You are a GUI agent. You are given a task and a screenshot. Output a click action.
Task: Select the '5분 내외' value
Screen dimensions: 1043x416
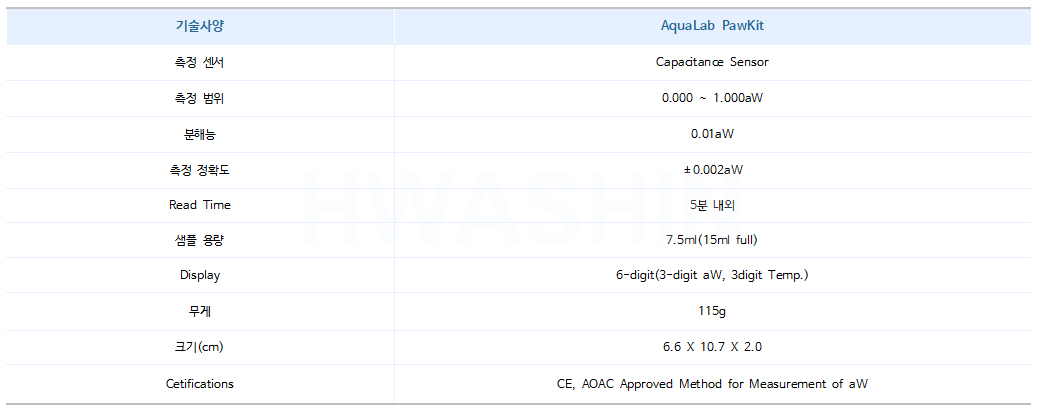(712, 206)
